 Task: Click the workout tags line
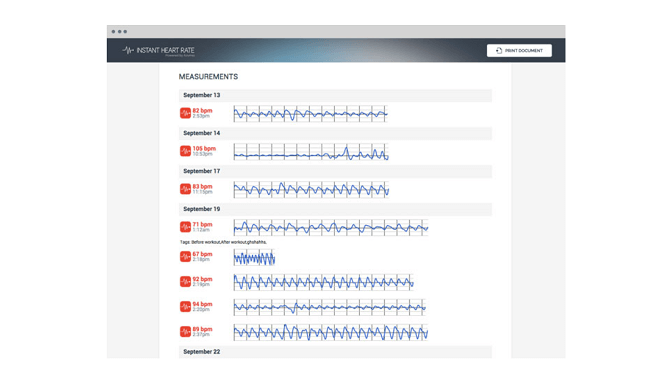coord(223,242)
